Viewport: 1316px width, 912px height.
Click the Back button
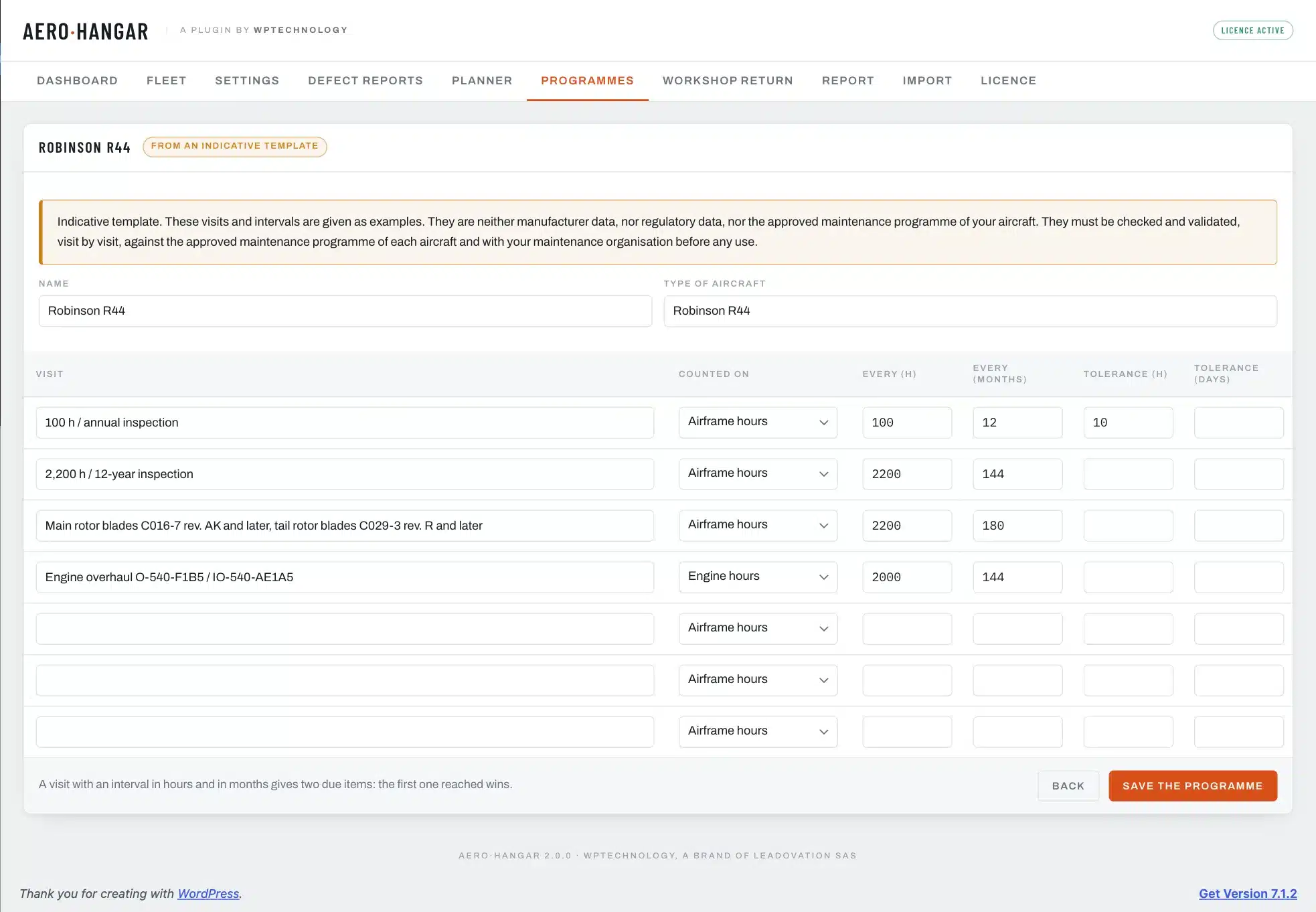click(x=1068, y=785)
